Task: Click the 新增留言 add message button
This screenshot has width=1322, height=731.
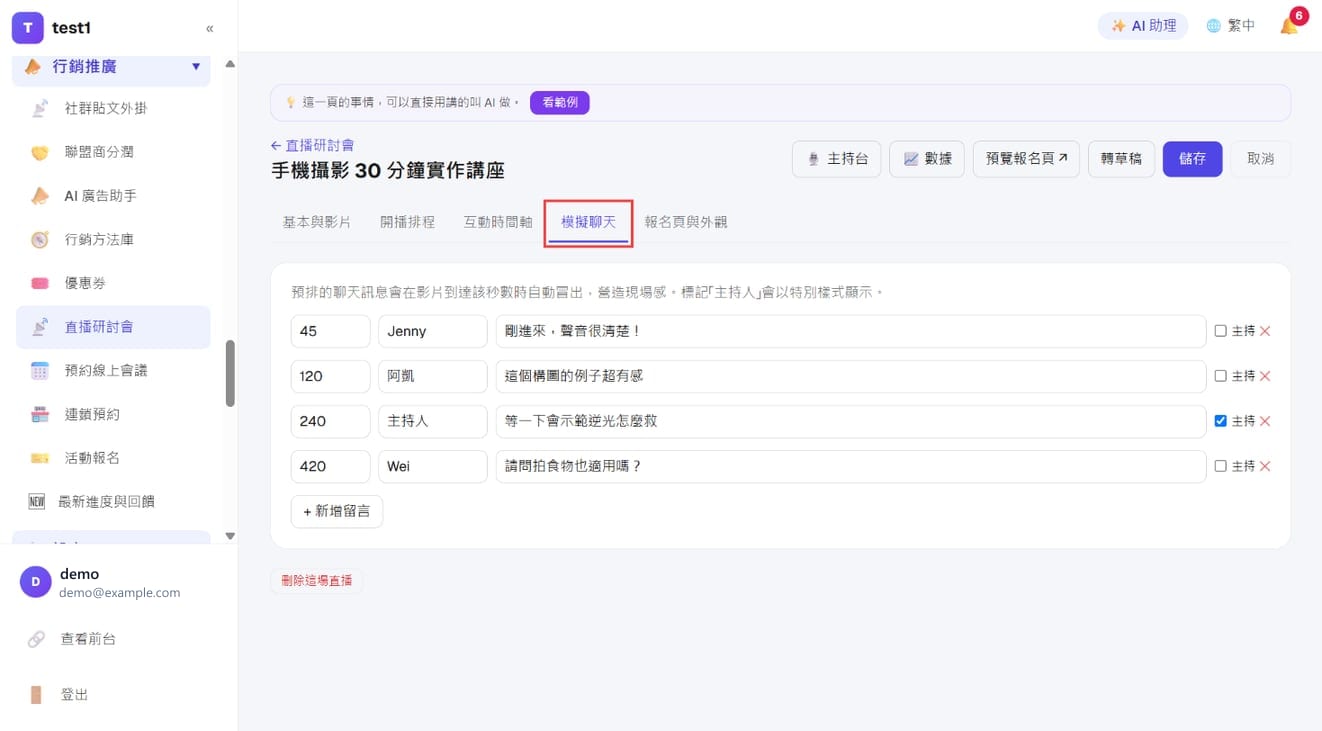Action: coord(337,511)
